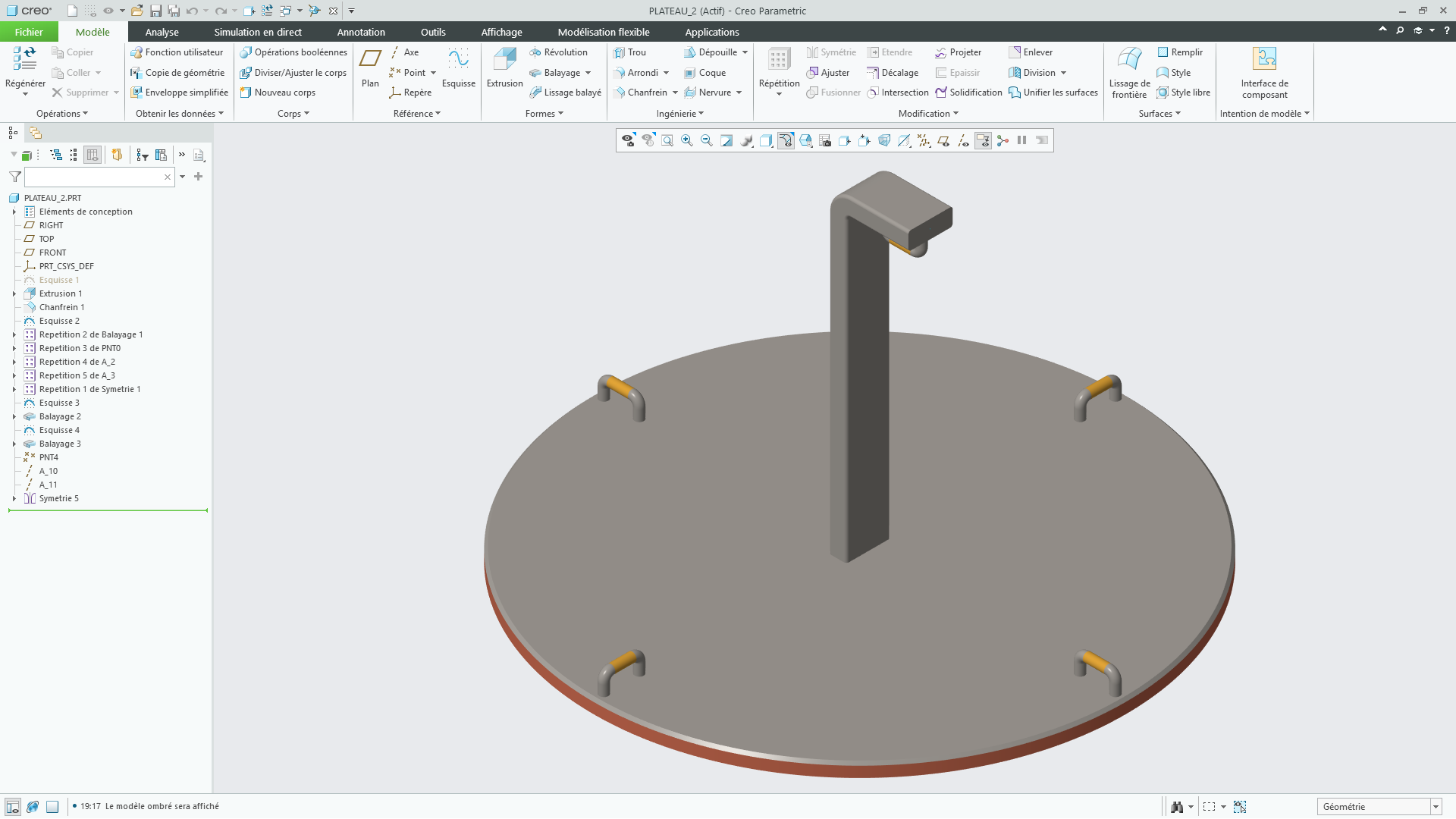This screenshot has width=1456, height=819.
Task: Open the Affichage tab
Action: click(x=501, y=32)
